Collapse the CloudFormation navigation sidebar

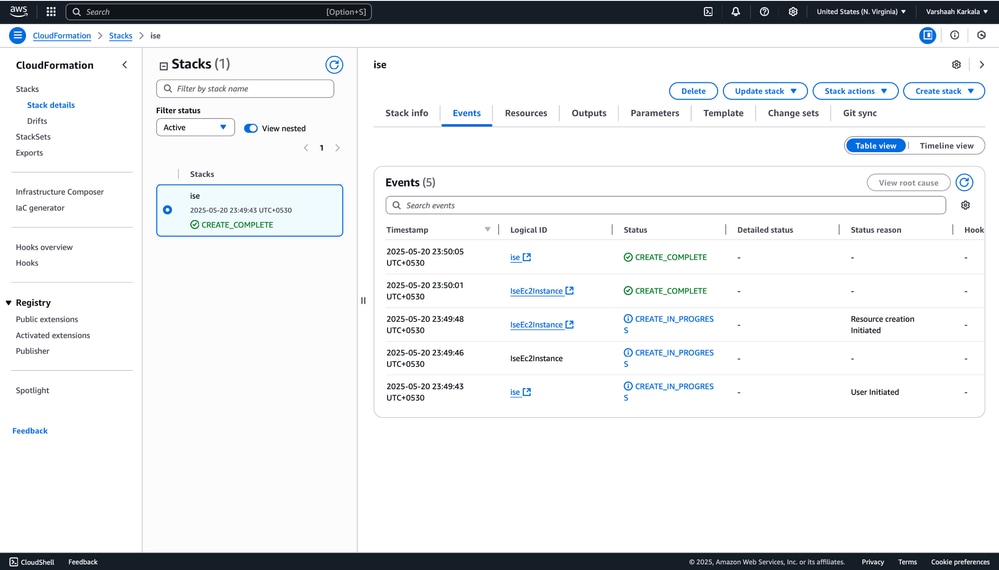pos(124,65)
